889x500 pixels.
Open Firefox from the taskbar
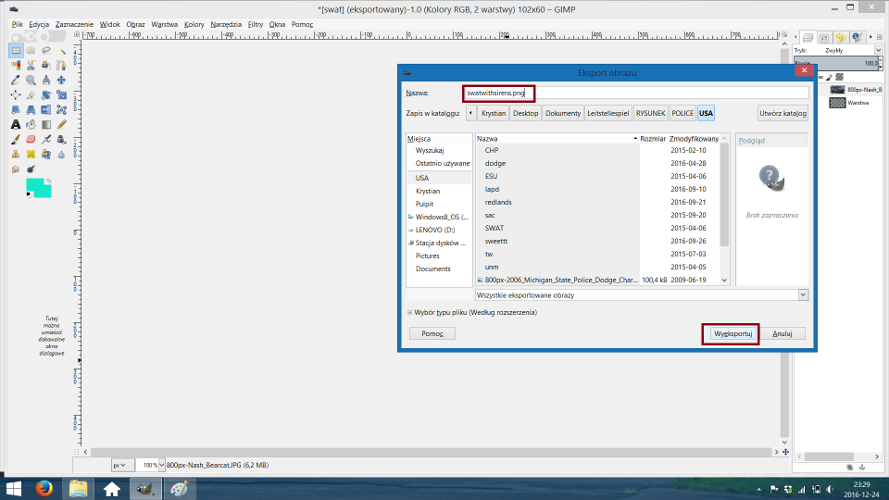[44, 488]
